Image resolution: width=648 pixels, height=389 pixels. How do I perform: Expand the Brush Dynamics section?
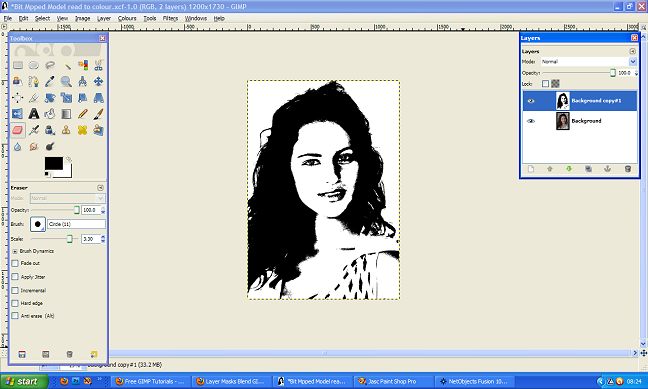coord(15,251)
